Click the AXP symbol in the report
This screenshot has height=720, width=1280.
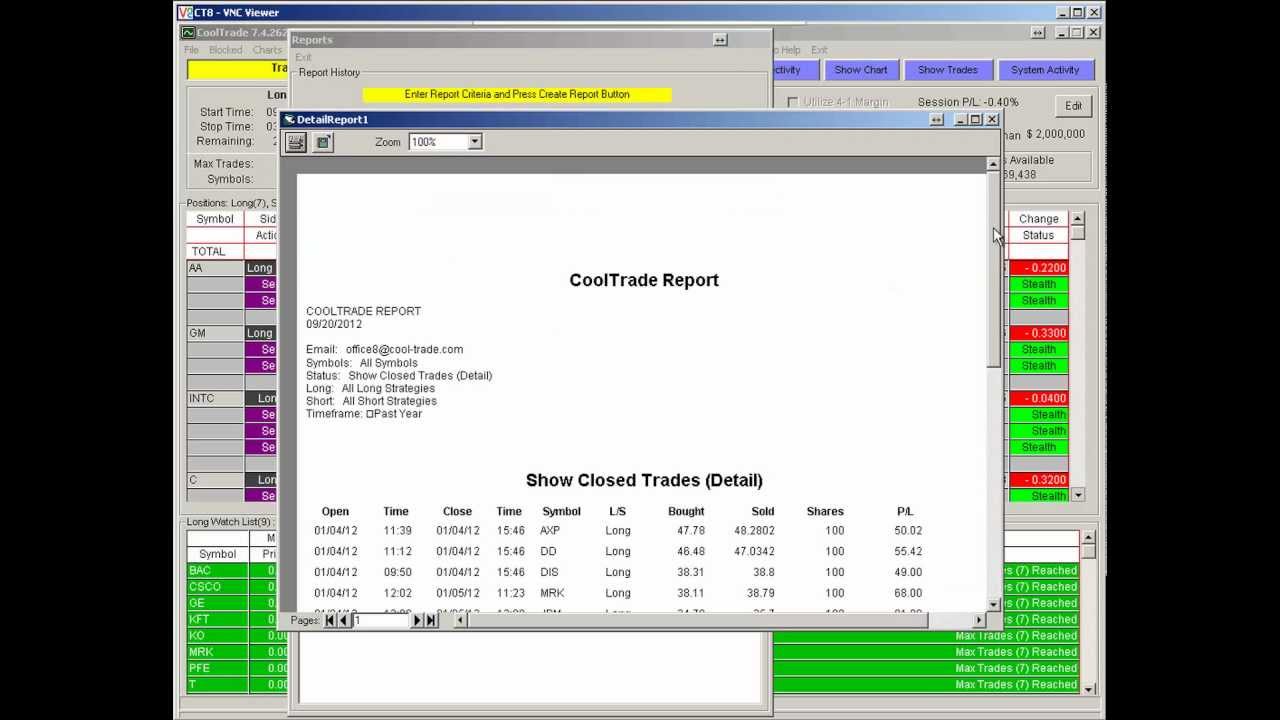[549, 531]
